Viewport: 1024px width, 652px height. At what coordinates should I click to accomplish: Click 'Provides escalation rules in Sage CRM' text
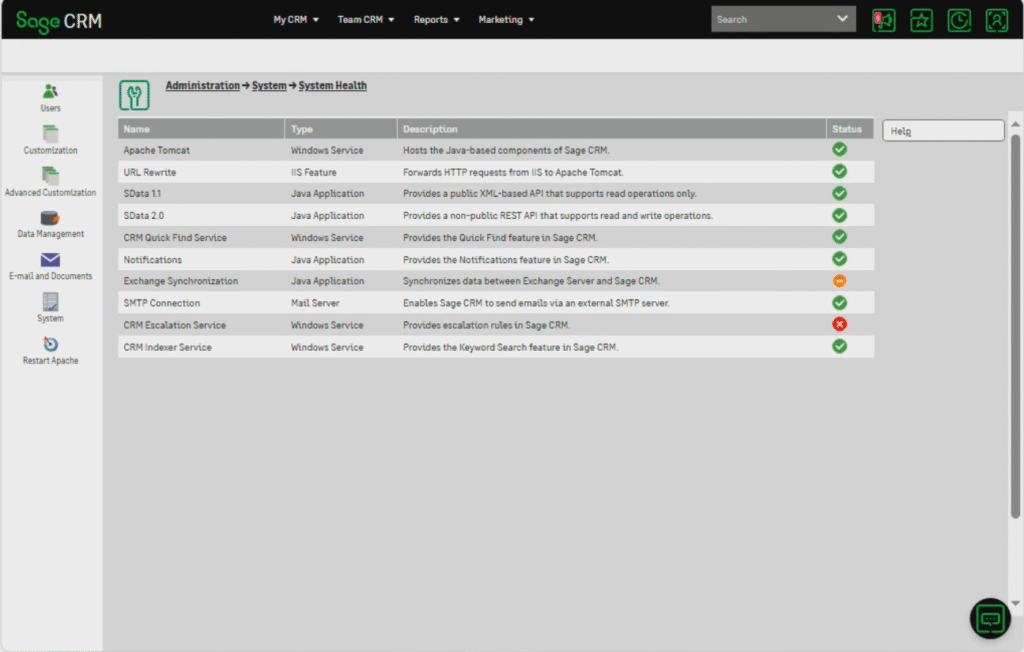coord(487,325)
